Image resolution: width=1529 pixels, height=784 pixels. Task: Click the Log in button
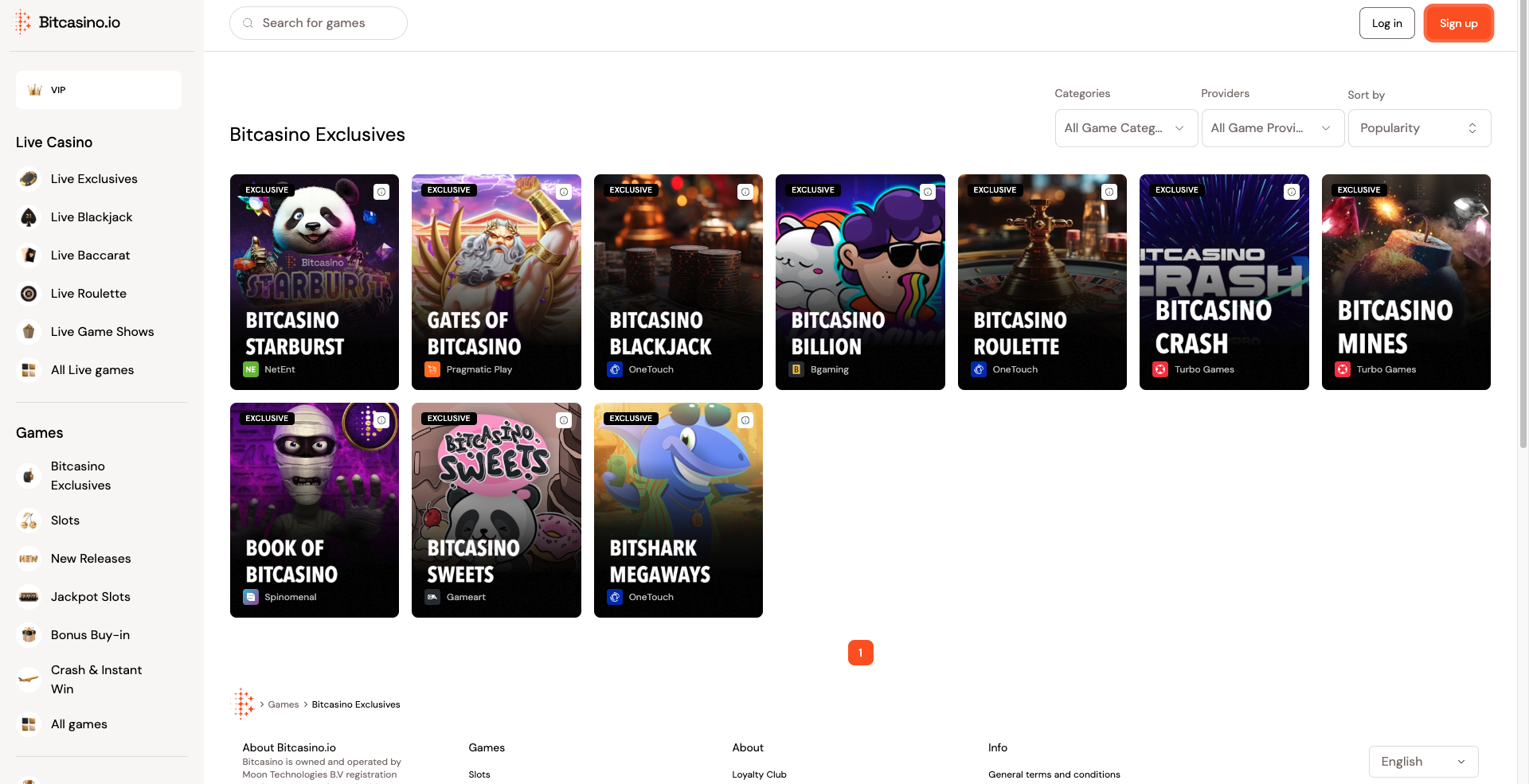tap(1386, 23)
